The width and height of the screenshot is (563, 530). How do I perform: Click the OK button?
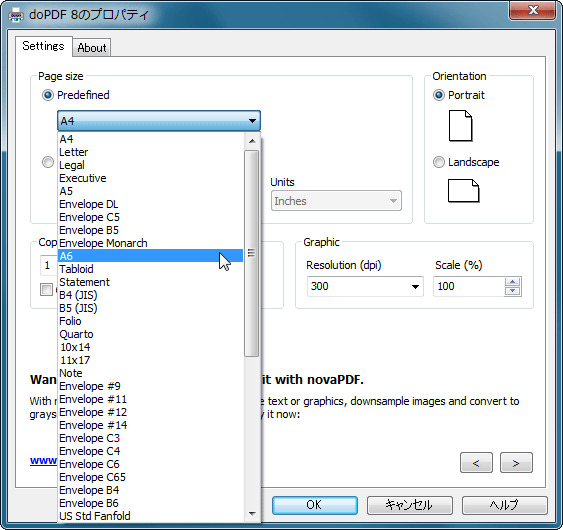[x=315, y=505]
